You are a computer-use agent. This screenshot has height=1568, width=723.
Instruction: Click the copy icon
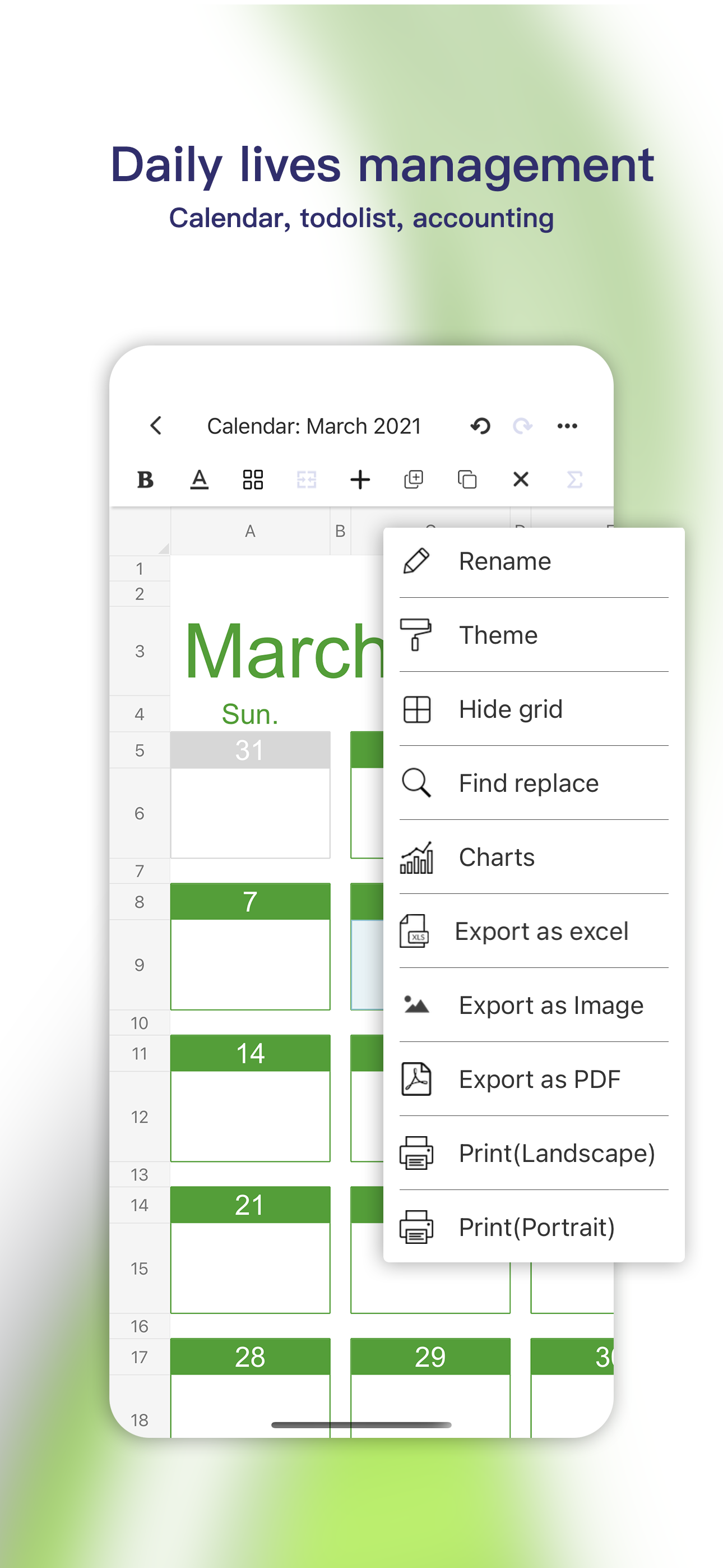[x=467, y=479]
